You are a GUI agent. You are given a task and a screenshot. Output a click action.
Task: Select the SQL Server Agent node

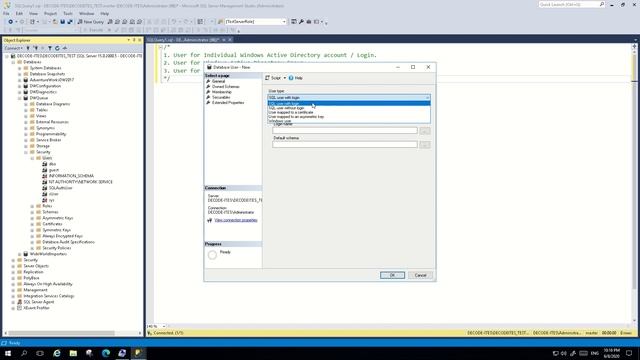pyautogui.click(x=38, y=302)
